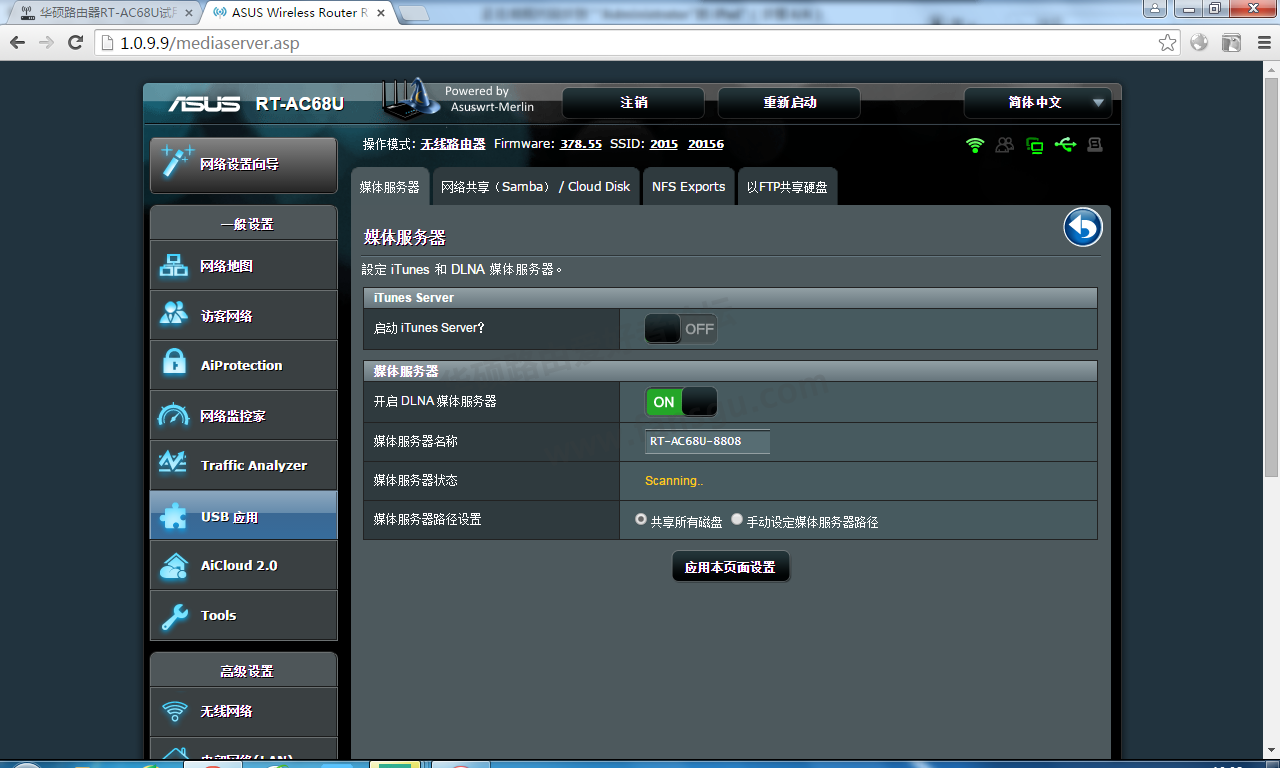
Task: Click the logout button in header
Action: 633,103
